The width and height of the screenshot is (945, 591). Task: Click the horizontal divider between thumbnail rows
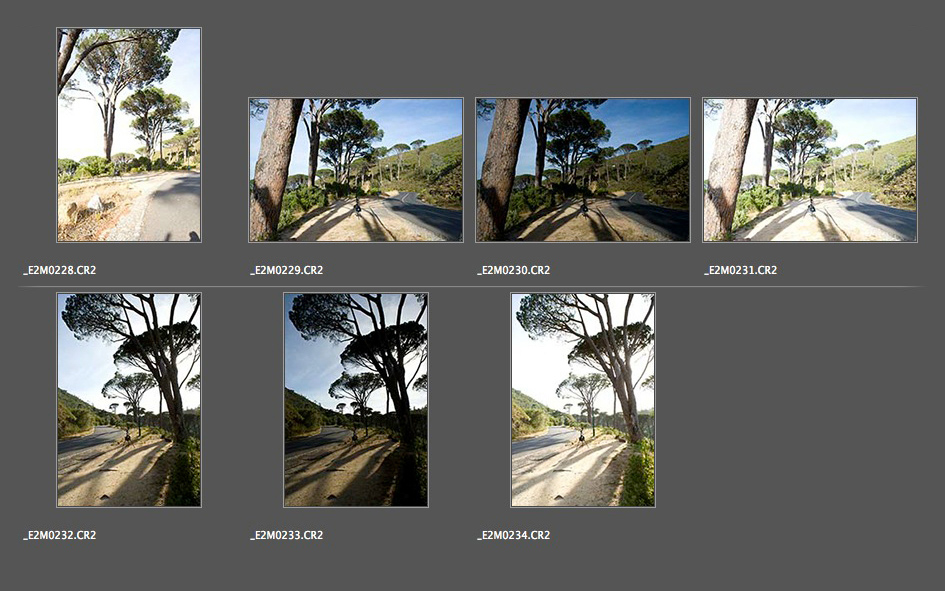[x=470, y=287]
